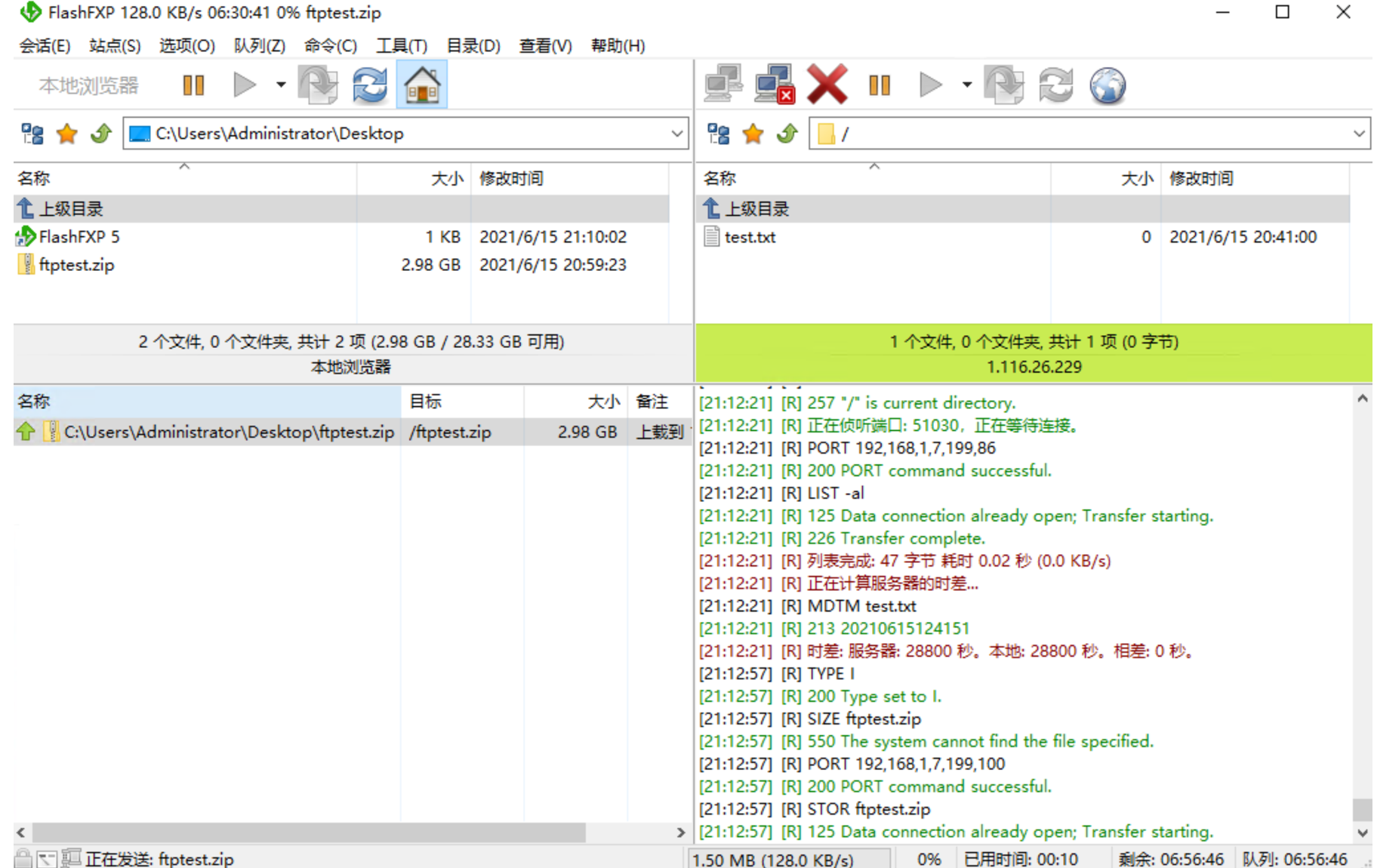Sort local files by 修改时间 column
The width and height of the screenshot is (1374, 868).
pyautogui.click(x=570, y=179)
